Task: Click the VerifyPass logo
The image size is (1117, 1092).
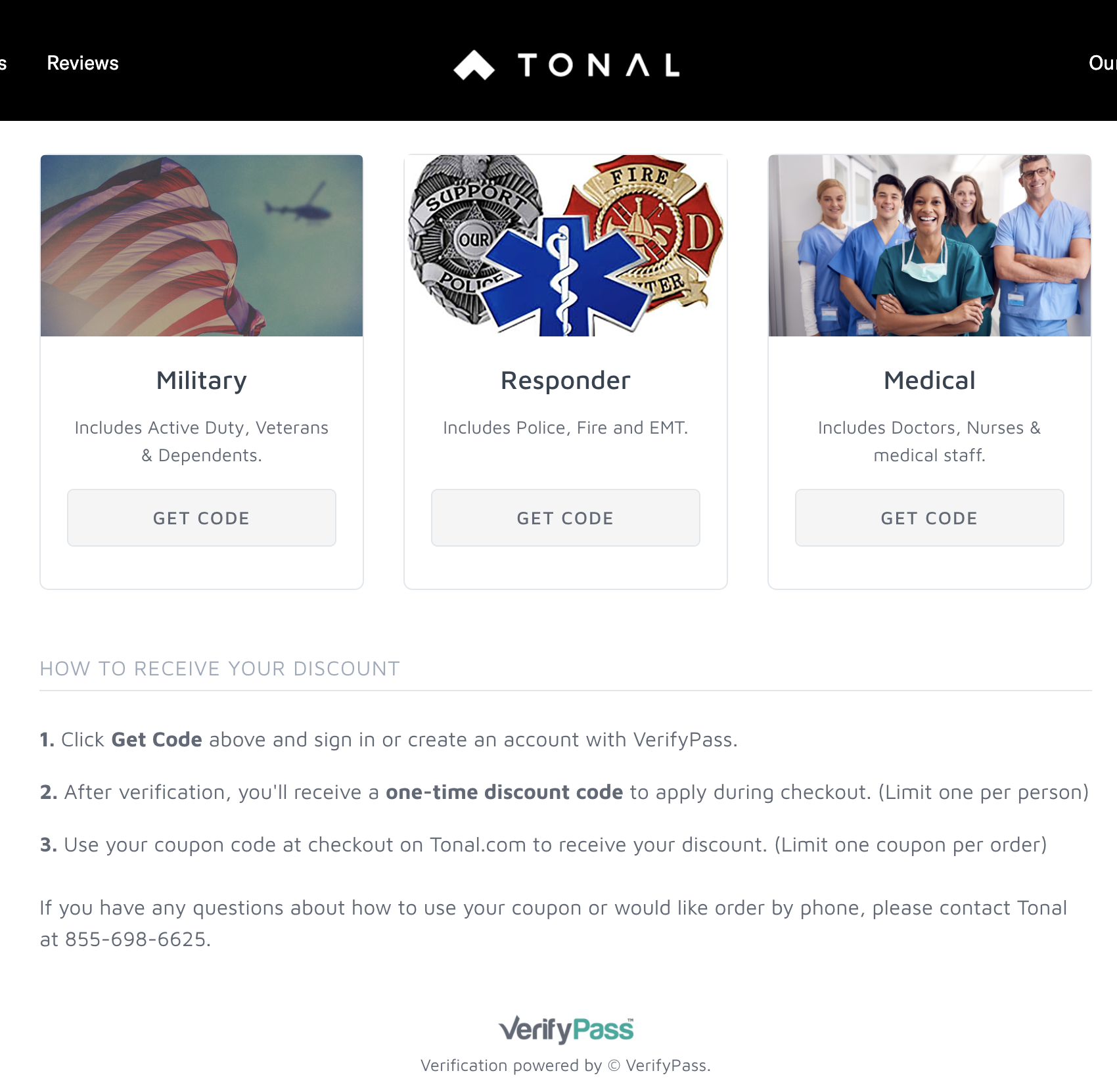Action: click(566, 1029)
